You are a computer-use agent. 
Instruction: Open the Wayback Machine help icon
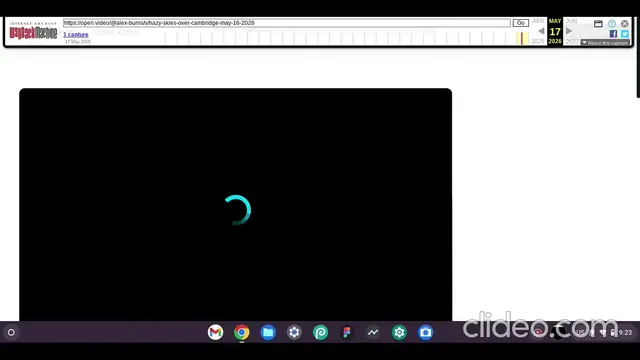click(611, 24)
